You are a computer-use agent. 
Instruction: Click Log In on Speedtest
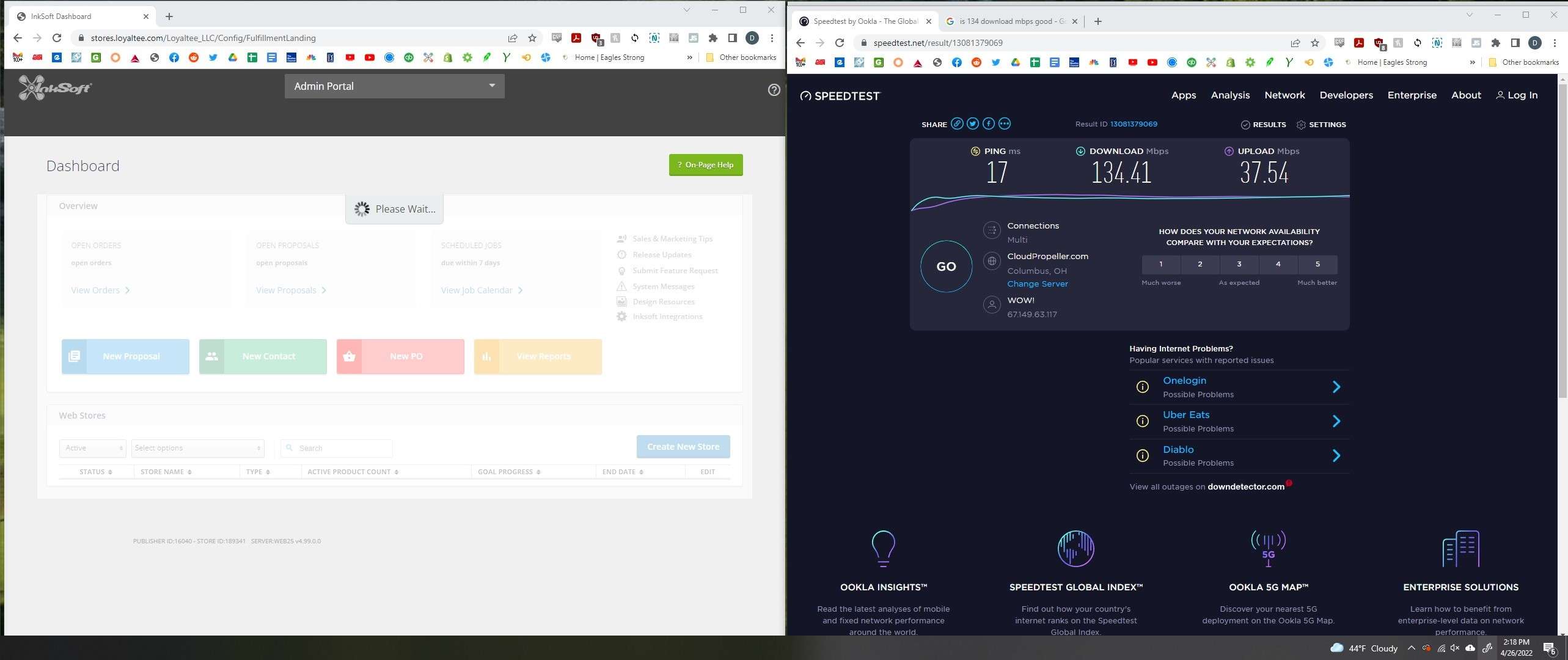[1517, 95]
